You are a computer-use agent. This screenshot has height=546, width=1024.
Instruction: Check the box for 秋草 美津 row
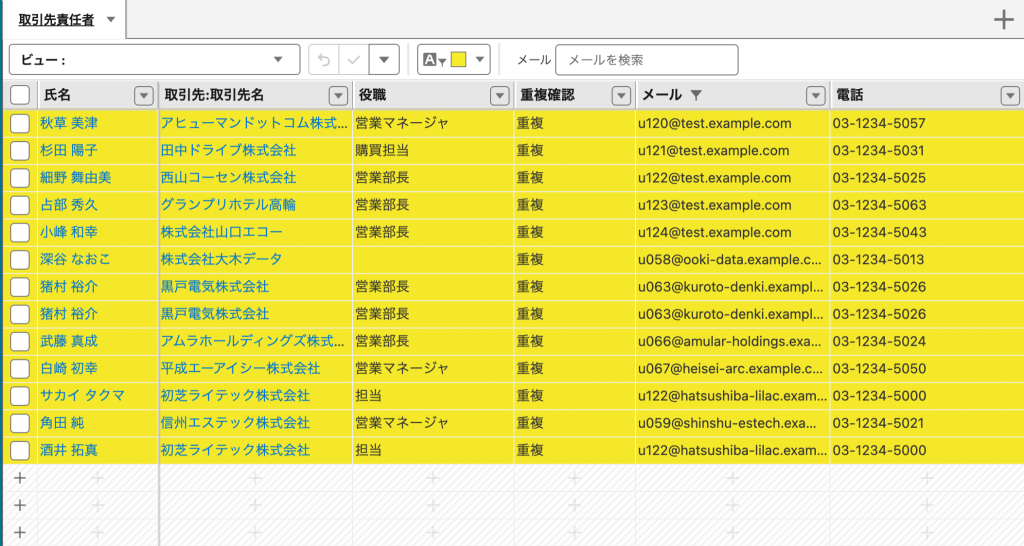[20, 123]
